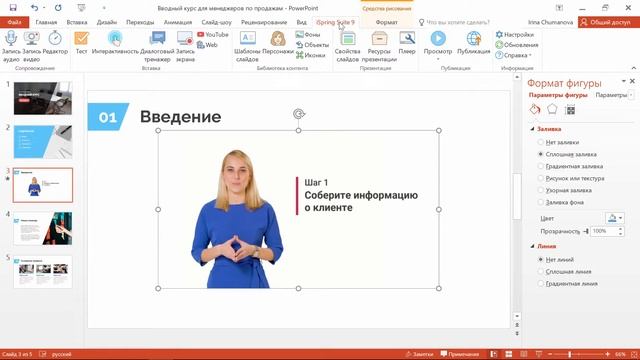Switch to the Главная tab
This screenshot has width=640, height=360.
pyautogui.click(x=46, y=22)
